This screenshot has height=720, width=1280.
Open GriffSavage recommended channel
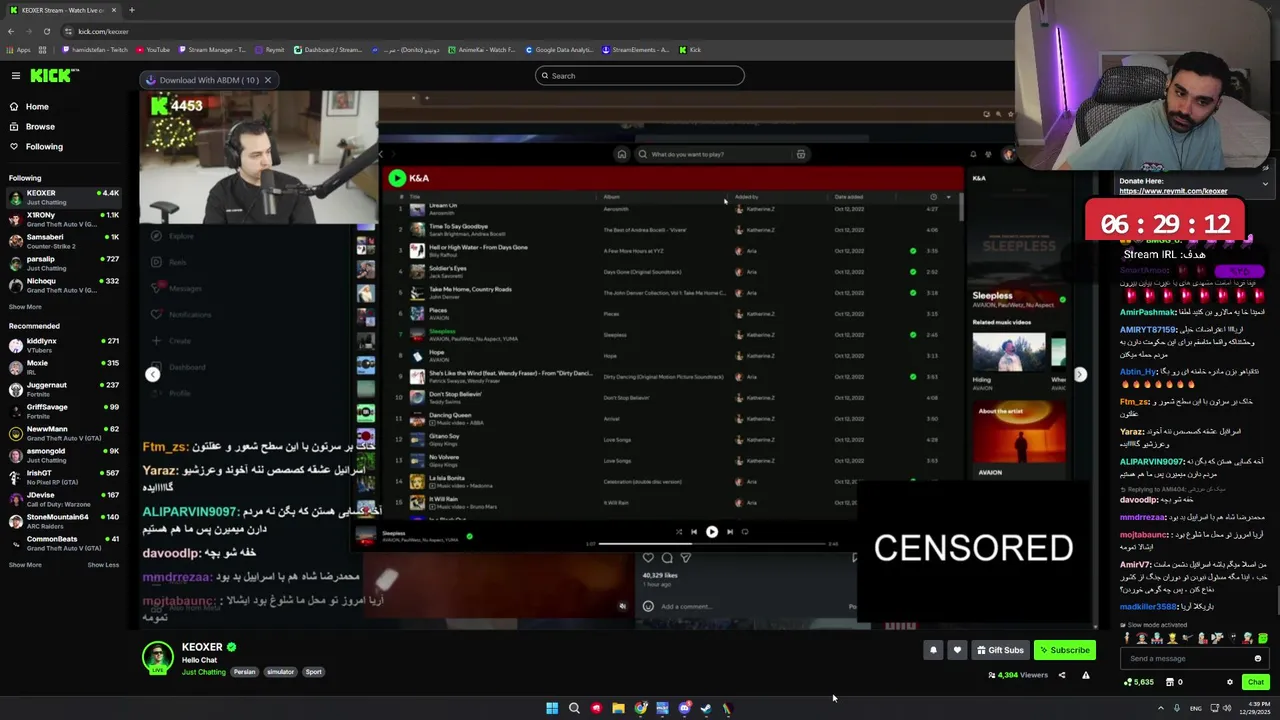(62, 411)
